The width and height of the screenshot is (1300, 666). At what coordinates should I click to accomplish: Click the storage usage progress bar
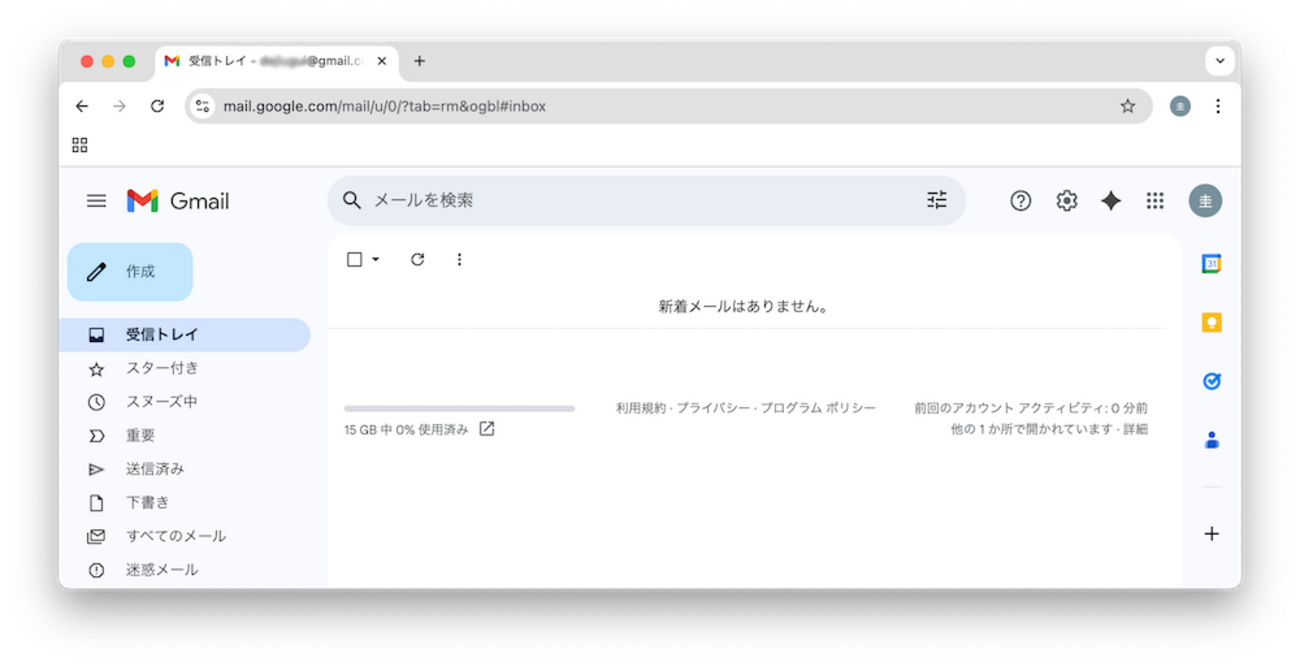pyautogui.click(x=459, y=408)
